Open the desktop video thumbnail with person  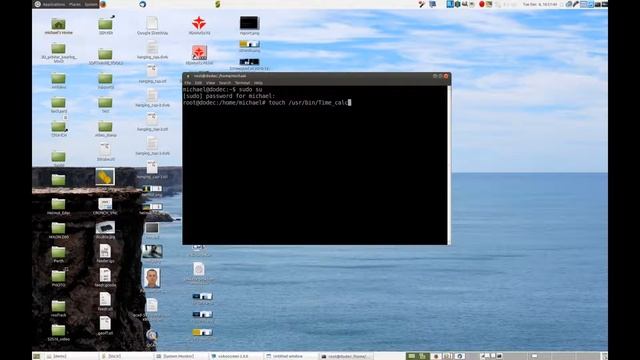point(152,251)
